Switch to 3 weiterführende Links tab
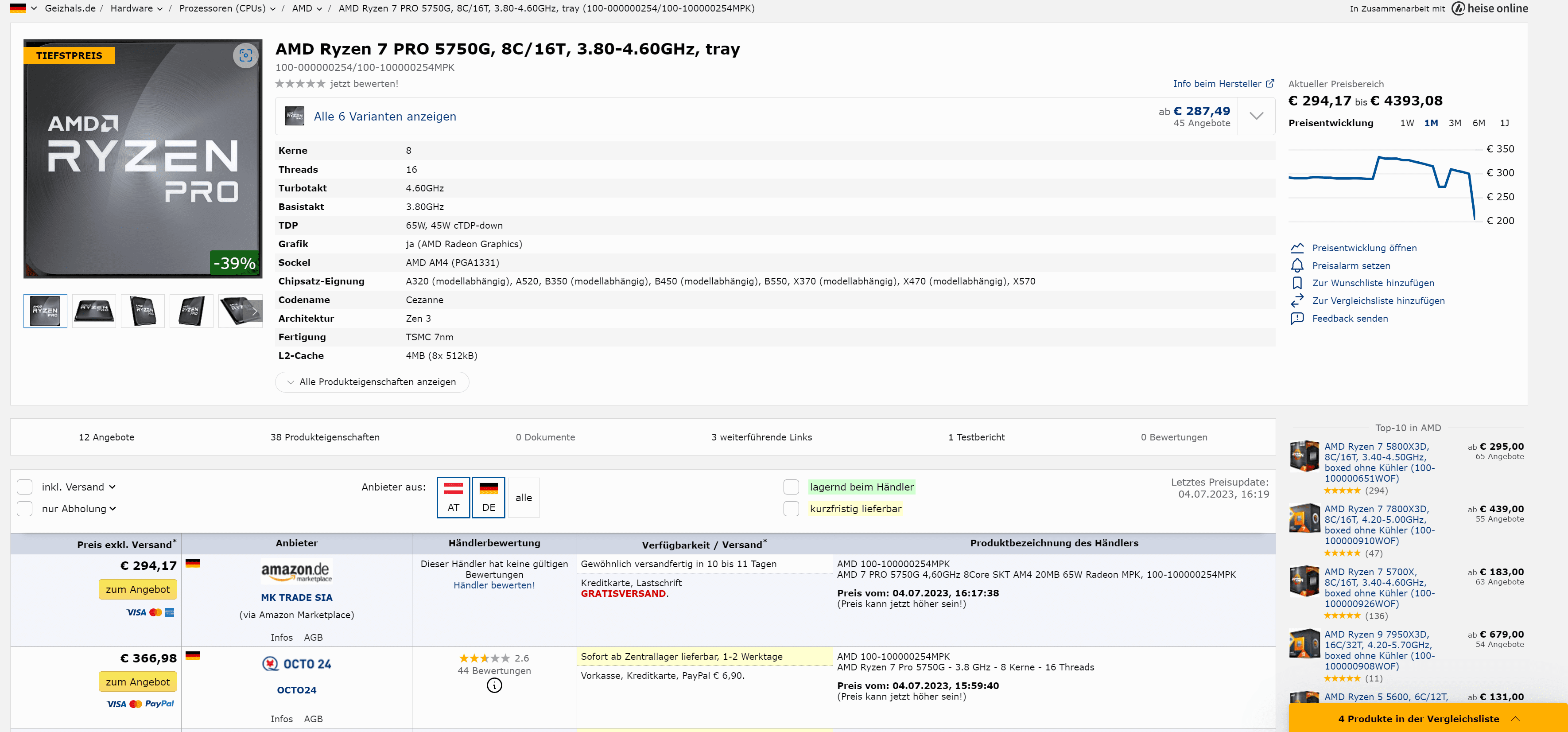Image resolution: width=1568 pixels, height=732 pixels. tap(761, 437)
